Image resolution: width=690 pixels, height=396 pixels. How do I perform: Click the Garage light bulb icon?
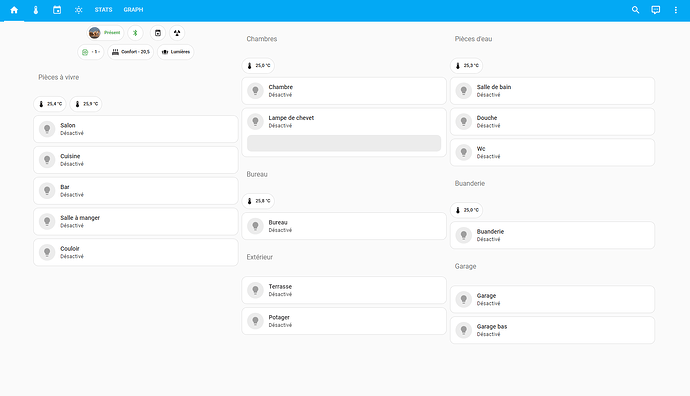(463, 299)
